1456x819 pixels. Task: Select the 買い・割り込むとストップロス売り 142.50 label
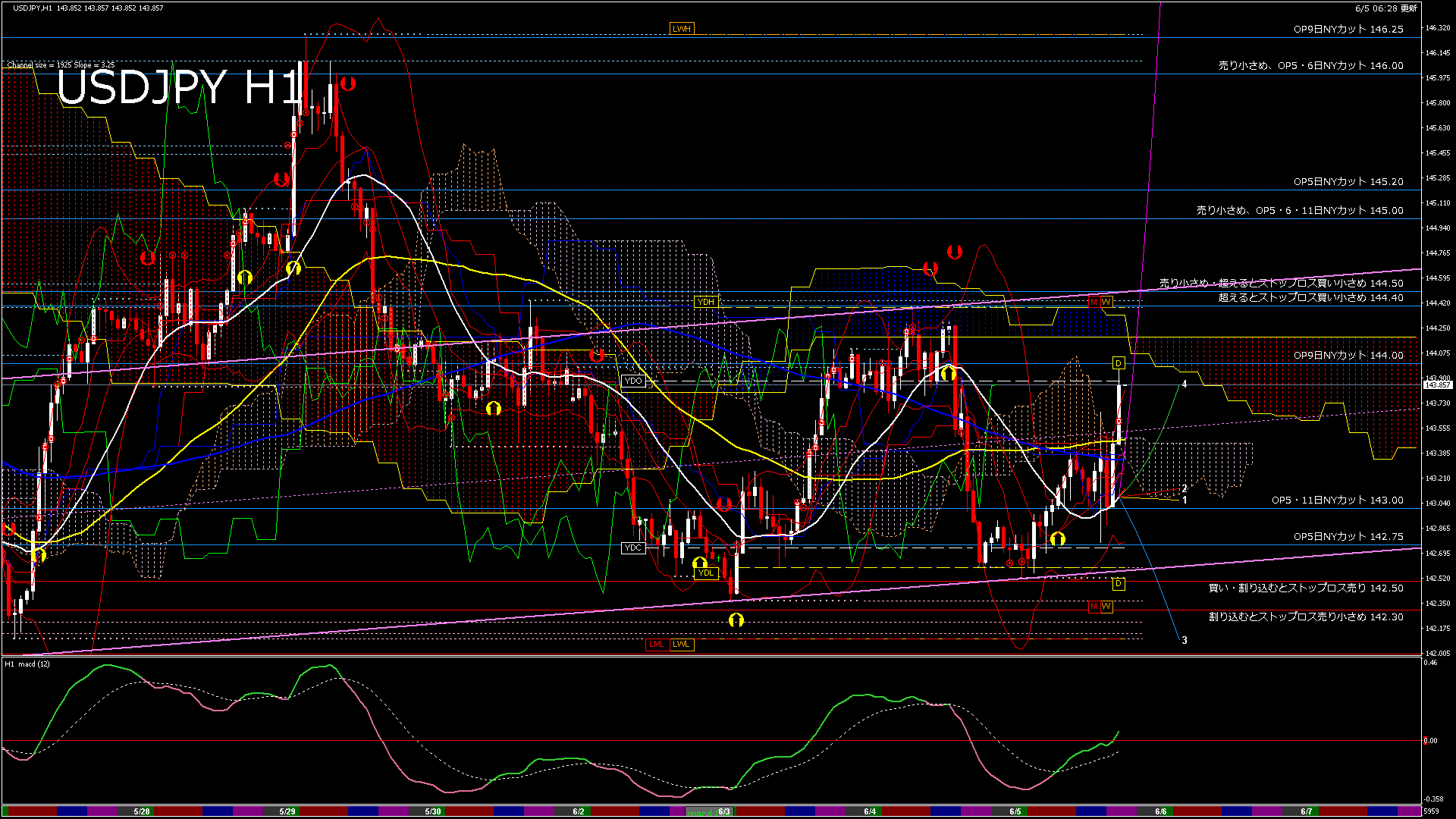click(x=1305, y=588)
